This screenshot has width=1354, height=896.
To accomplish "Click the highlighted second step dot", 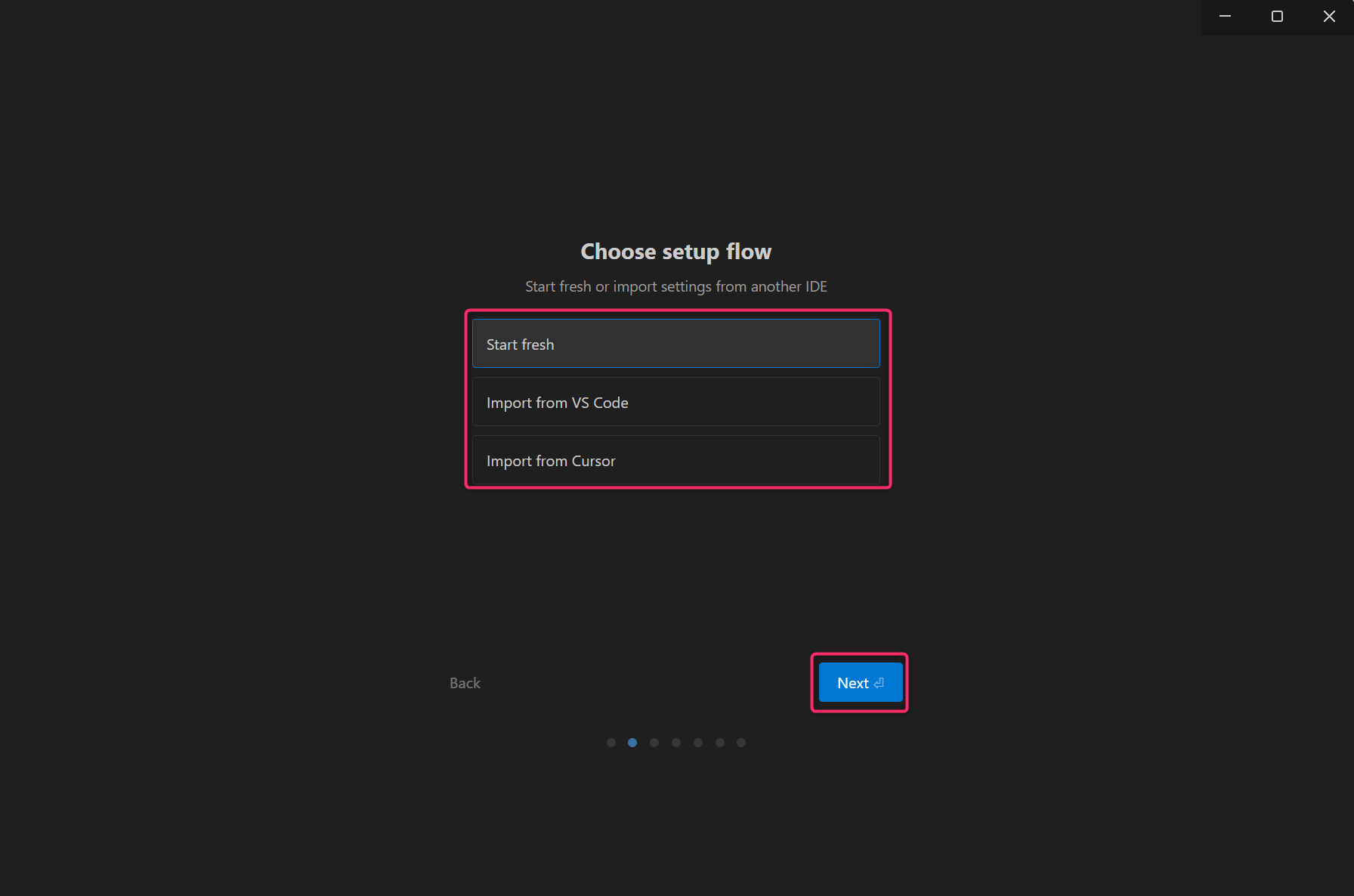I will 632,743.
